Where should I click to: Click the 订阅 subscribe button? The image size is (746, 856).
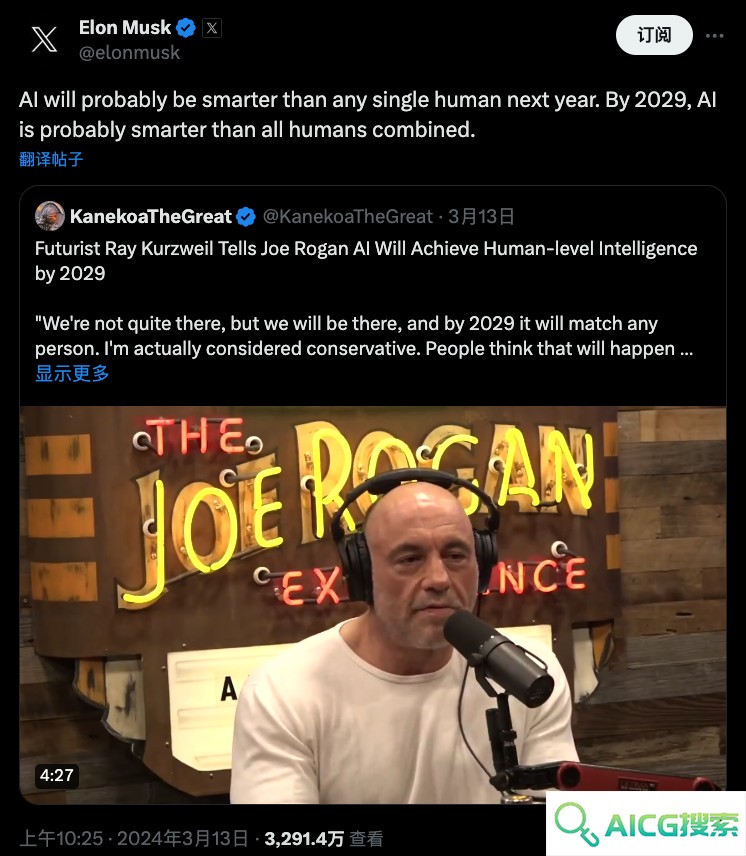pos(654,35)
